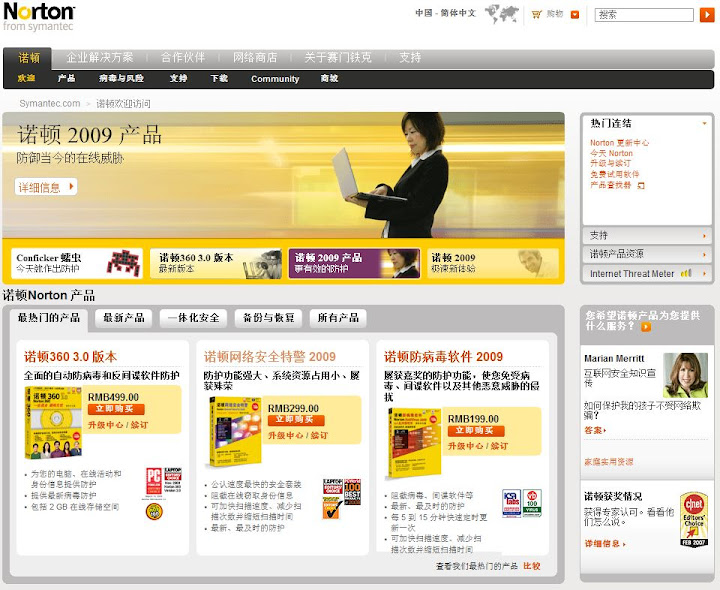720x590 pixels.
Task: Open the purple 诺顿 2009 产品 promo tile
Action: coord(354,263)
